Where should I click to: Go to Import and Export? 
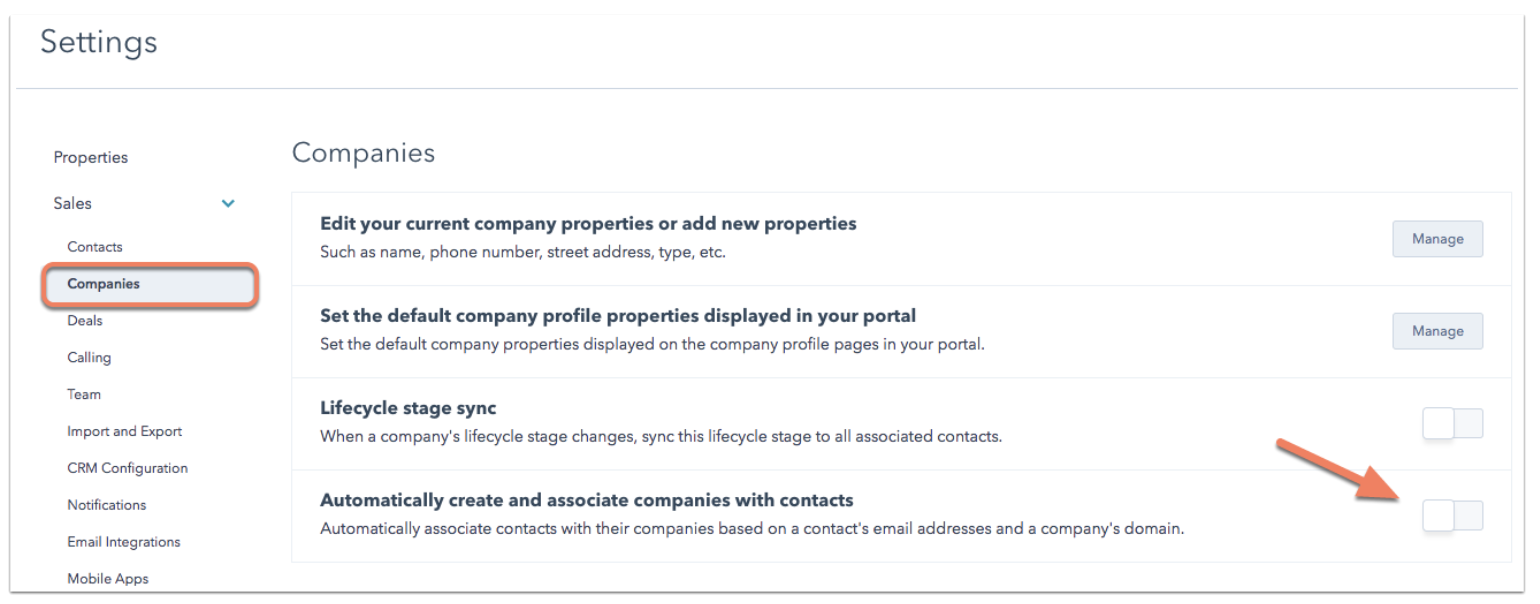pos(125,432)
